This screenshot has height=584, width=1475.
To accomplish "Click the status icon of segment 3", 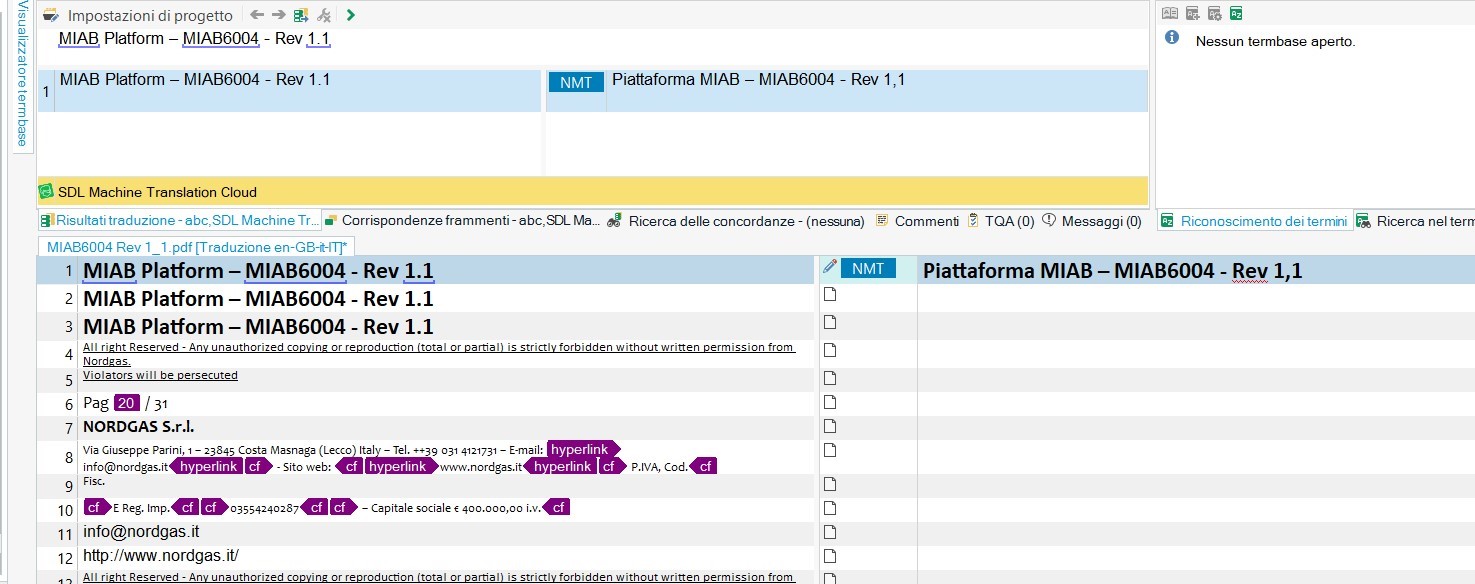I will tap(829, 322).
